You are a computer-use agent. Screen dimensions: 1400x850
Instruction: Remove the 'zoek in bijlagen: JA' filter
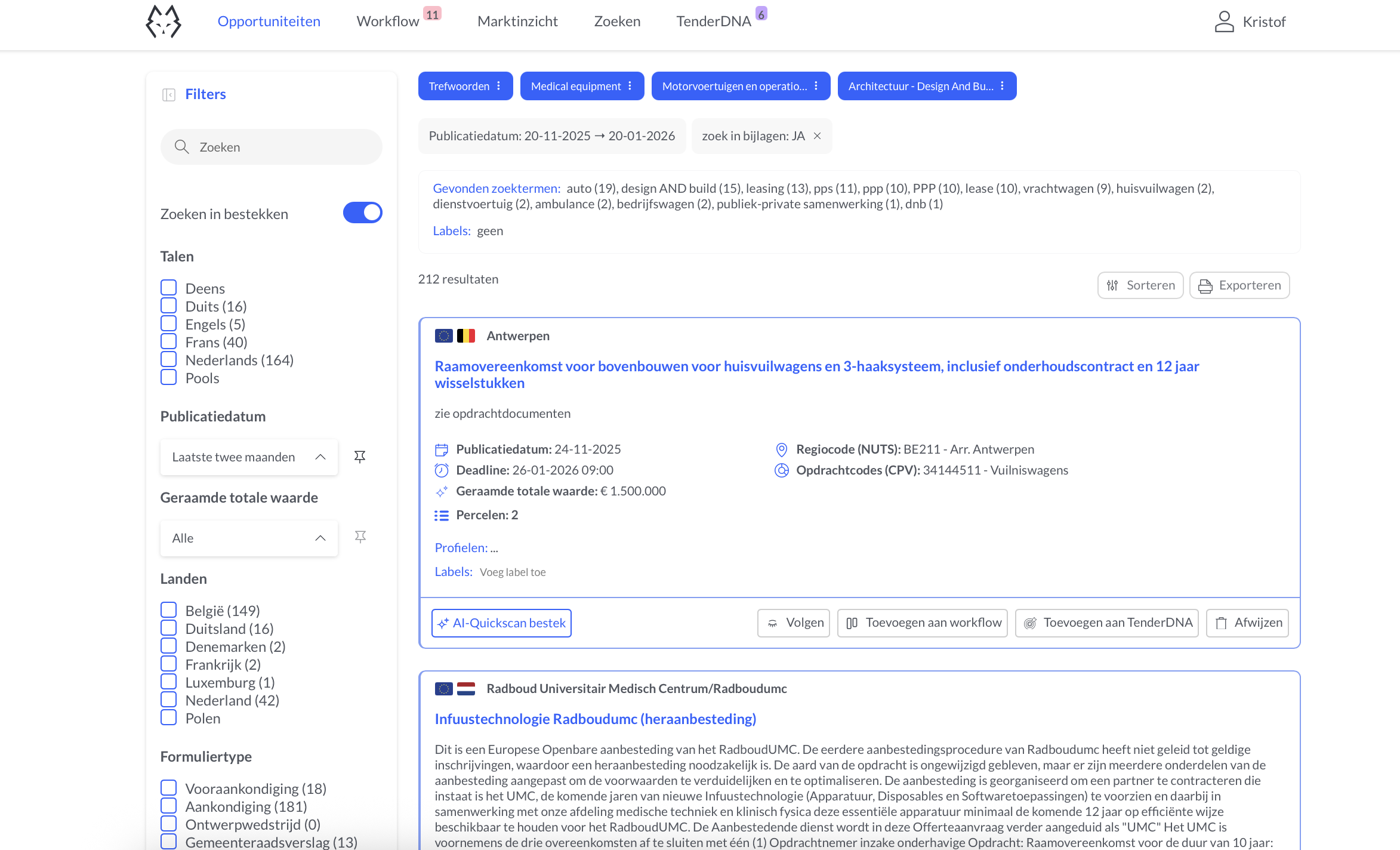(817, 136)
